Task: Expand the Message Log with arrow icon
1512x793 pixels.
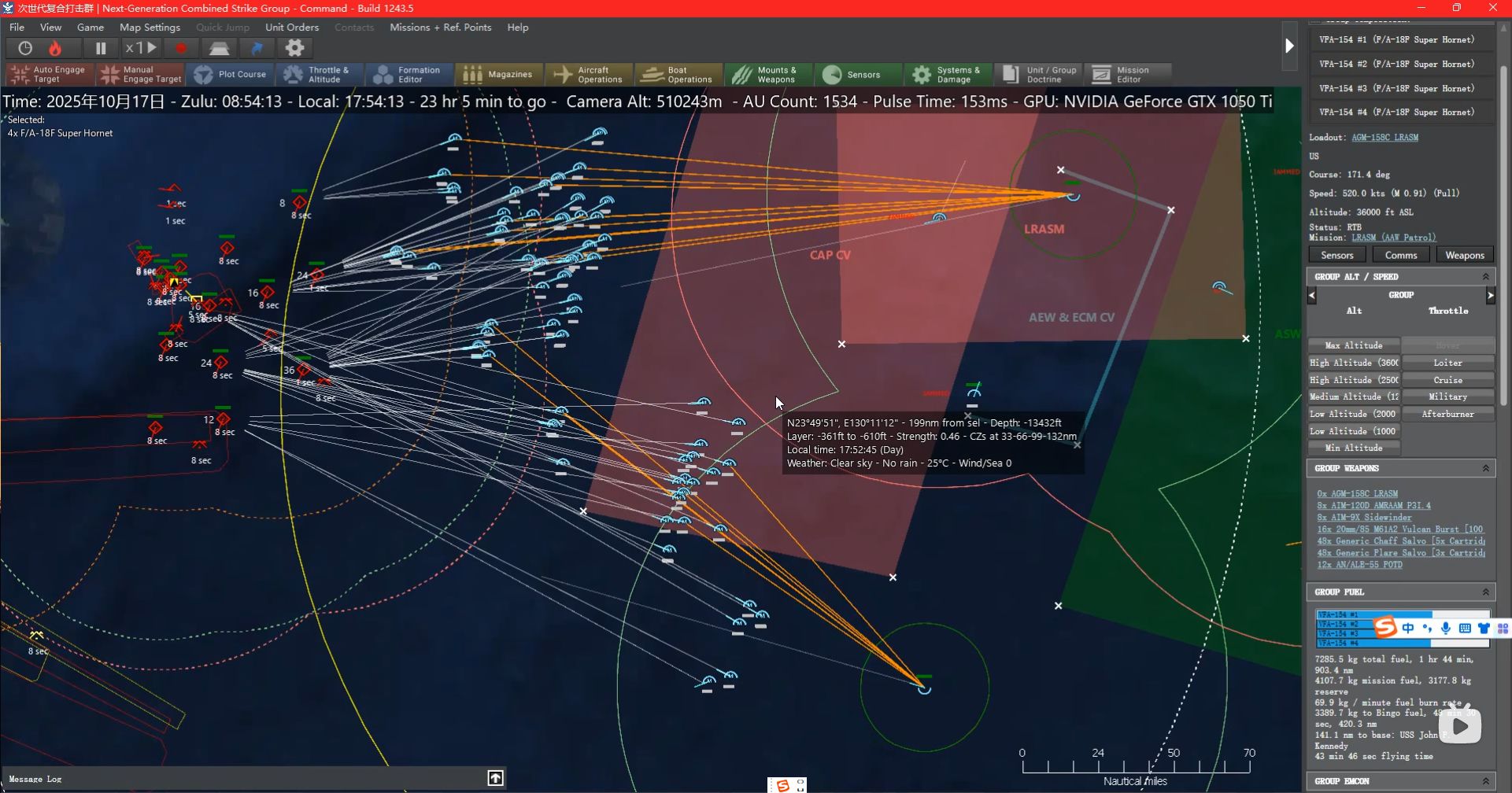Action: pyautogui.click(x=495, y=778)
